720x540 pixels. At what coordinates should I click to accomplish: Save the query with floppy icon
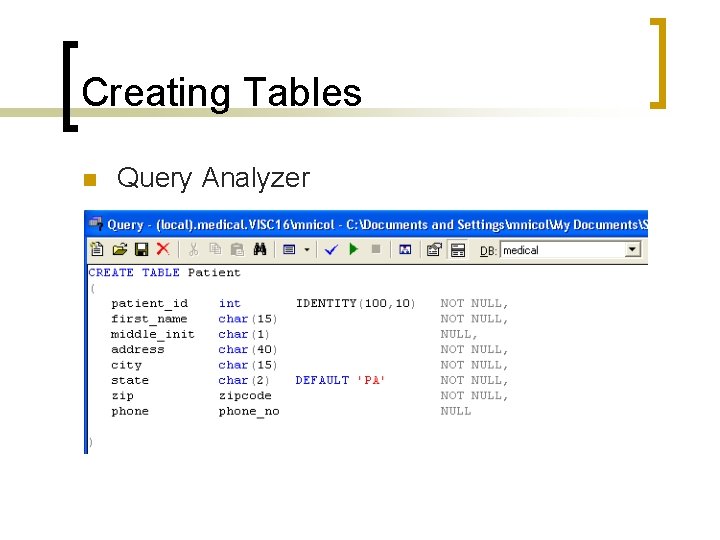click(x=141, y=249)
